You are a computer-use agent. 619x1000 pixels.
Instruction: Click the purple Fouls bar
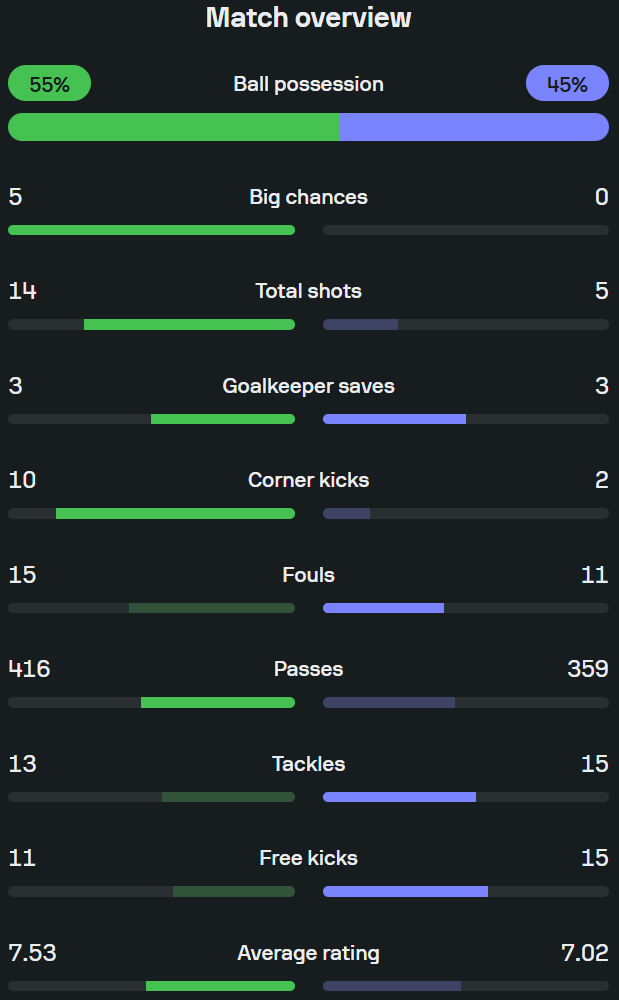[383, 608]
